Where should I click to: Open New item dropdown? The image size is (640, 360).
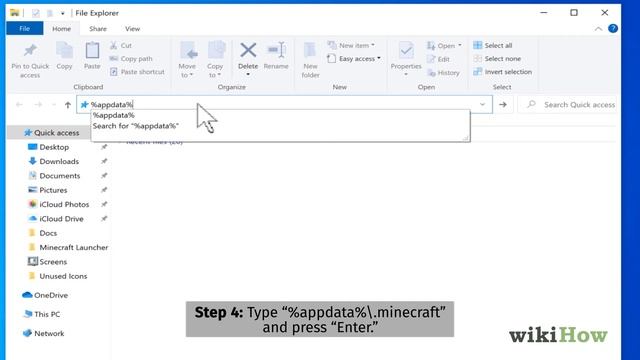tap(351, 45)
